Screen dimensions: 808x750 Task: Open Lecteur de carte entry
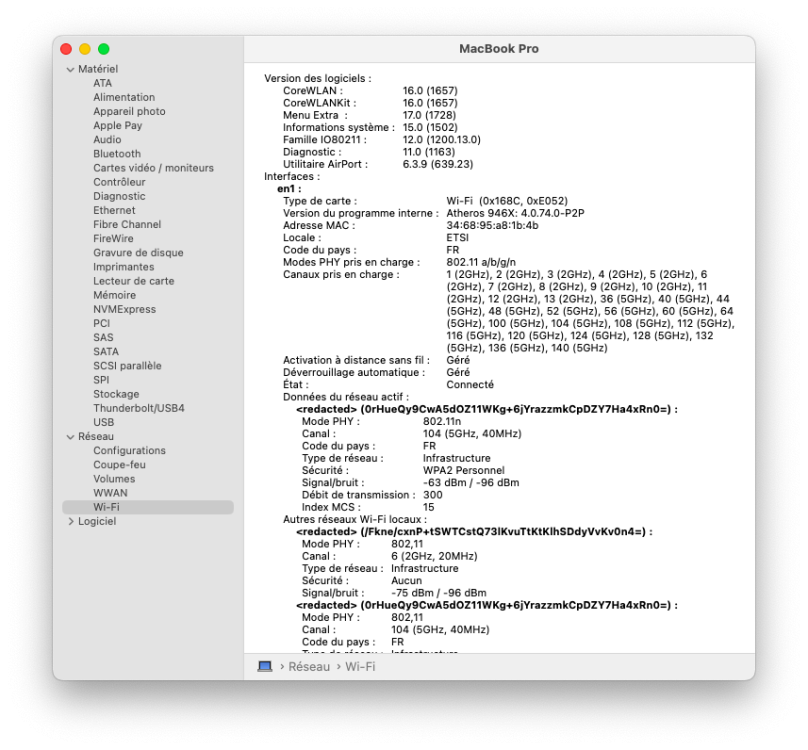(133, 281)
